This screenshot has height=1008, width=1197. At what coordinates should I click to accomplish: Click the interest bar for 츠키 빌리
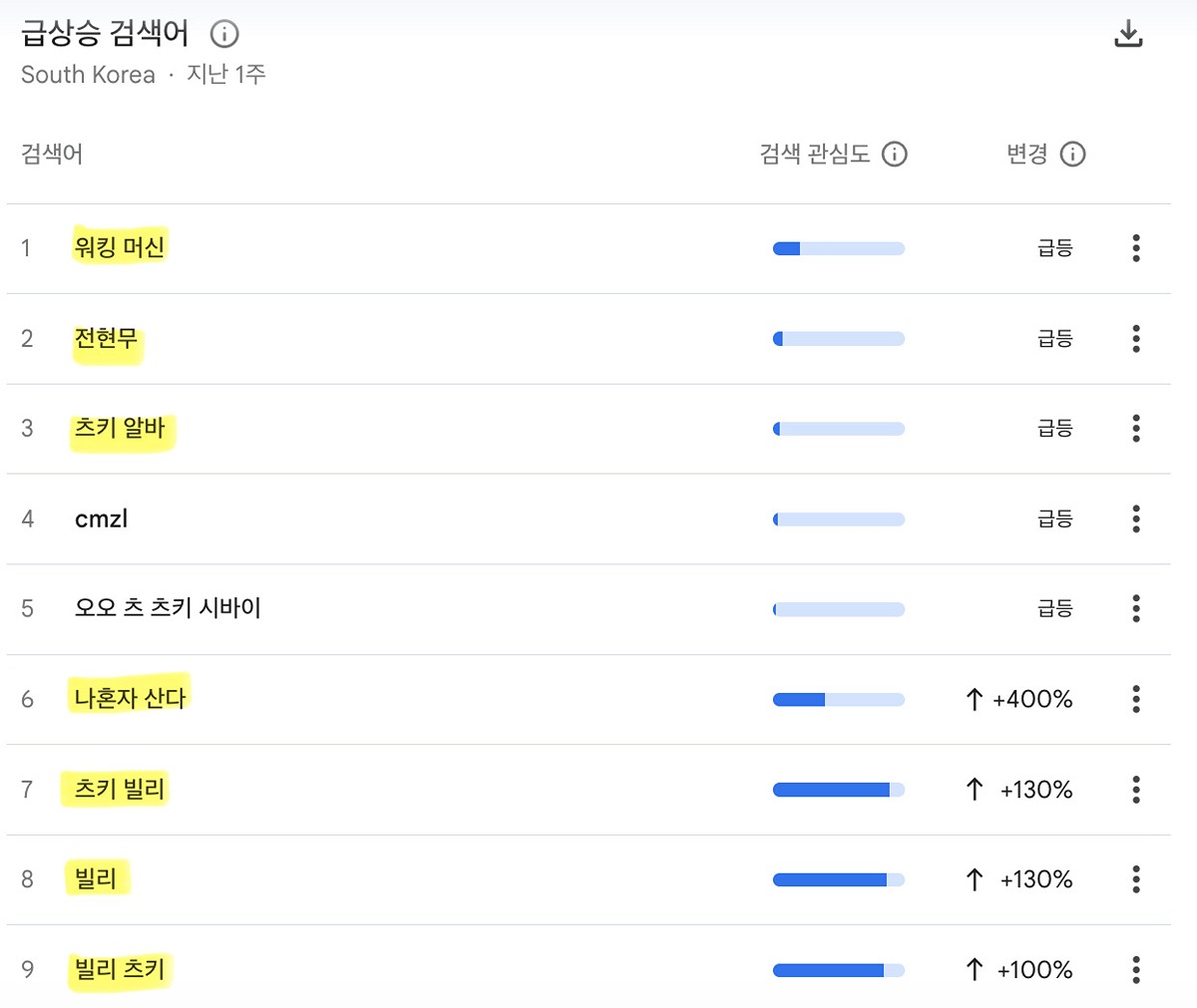point(838,790)
